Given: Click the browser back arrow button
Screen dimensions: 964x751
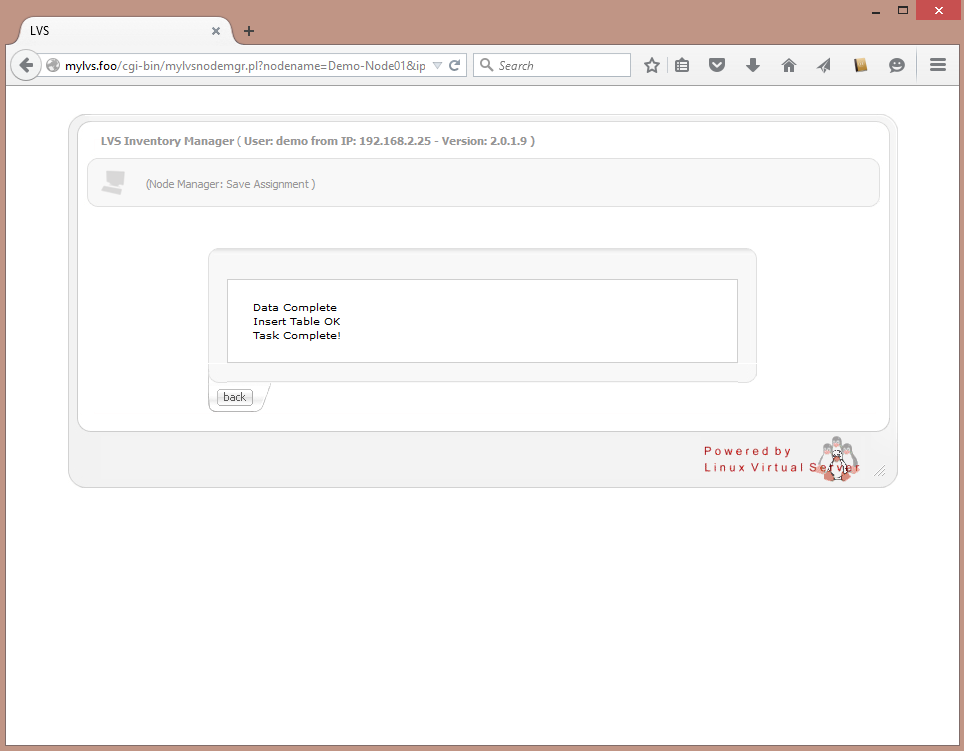Looking at the screenshot, I should click(x=27, y=65).
